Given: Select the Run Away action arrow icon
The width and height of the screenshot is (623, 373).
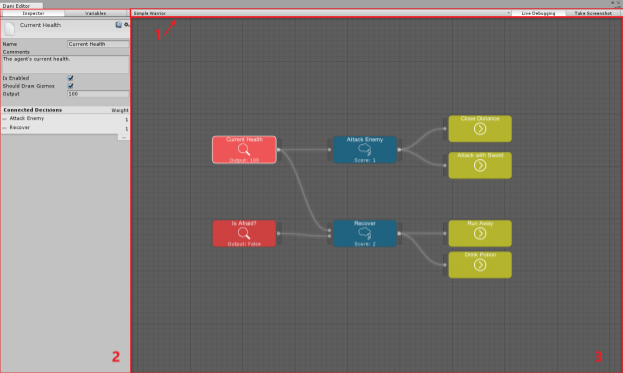Looking at the screenshot, I should (x=480, y=233).
